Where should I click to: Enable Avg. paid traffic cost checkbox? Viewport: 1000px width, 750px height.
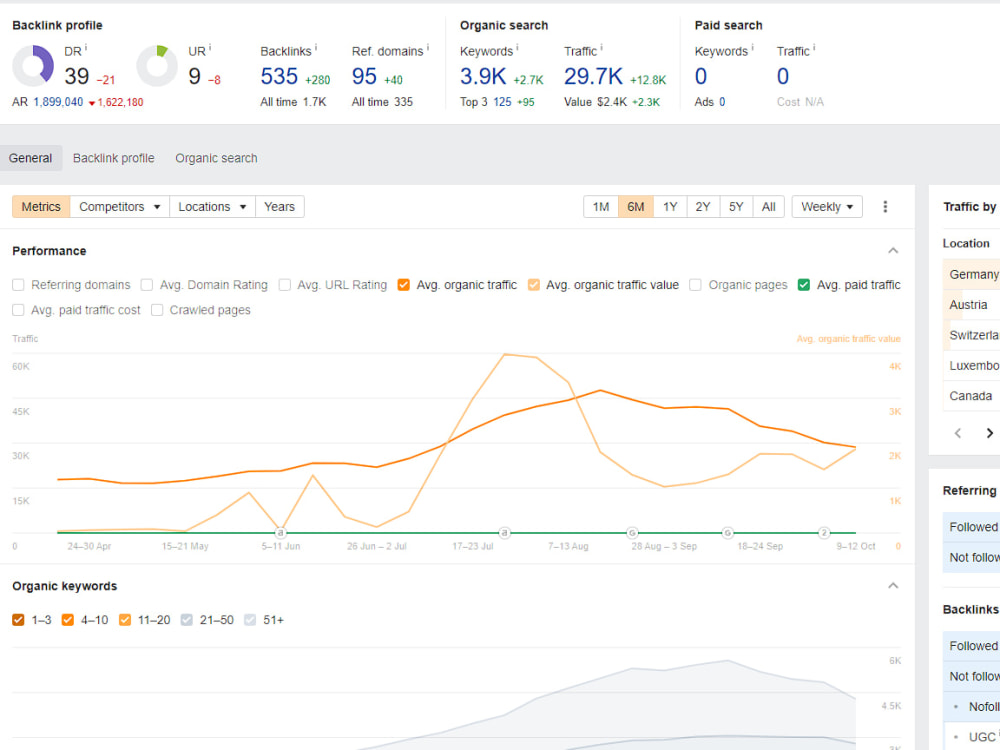(18, 310)
